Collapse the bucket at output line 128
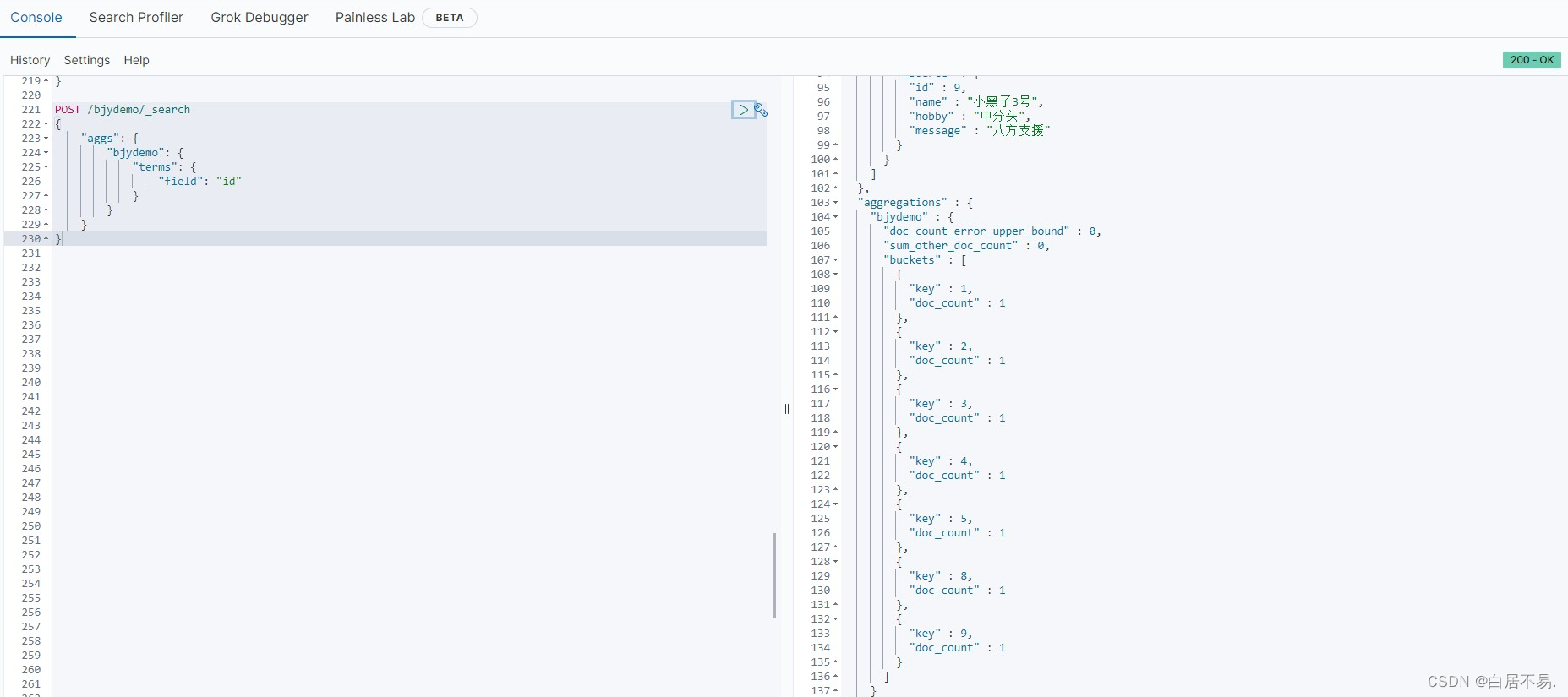The width and height of the screenshot is (1568, 697). tap(836, 562)
